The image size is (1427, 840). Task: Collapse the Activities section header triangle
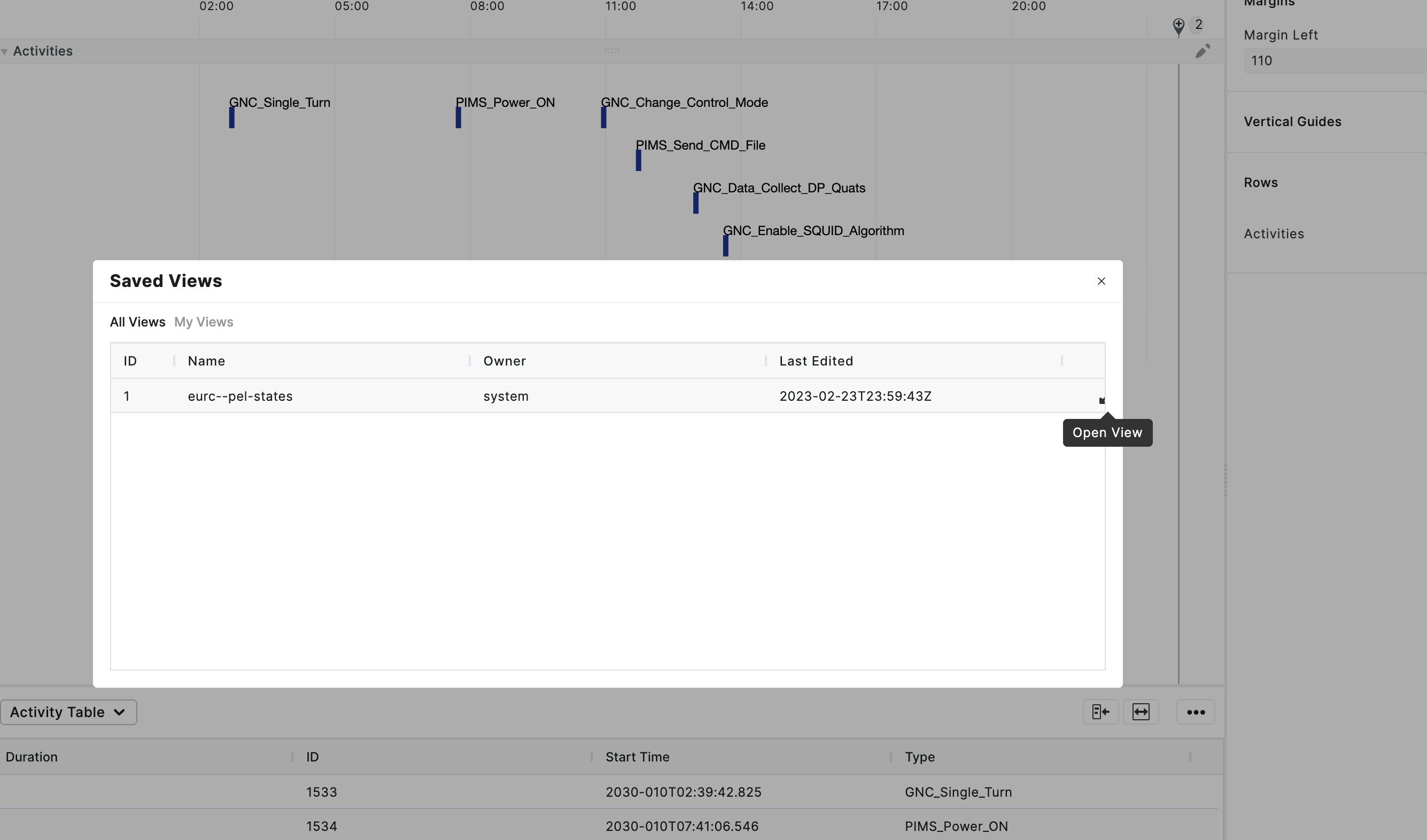point(4,51)
